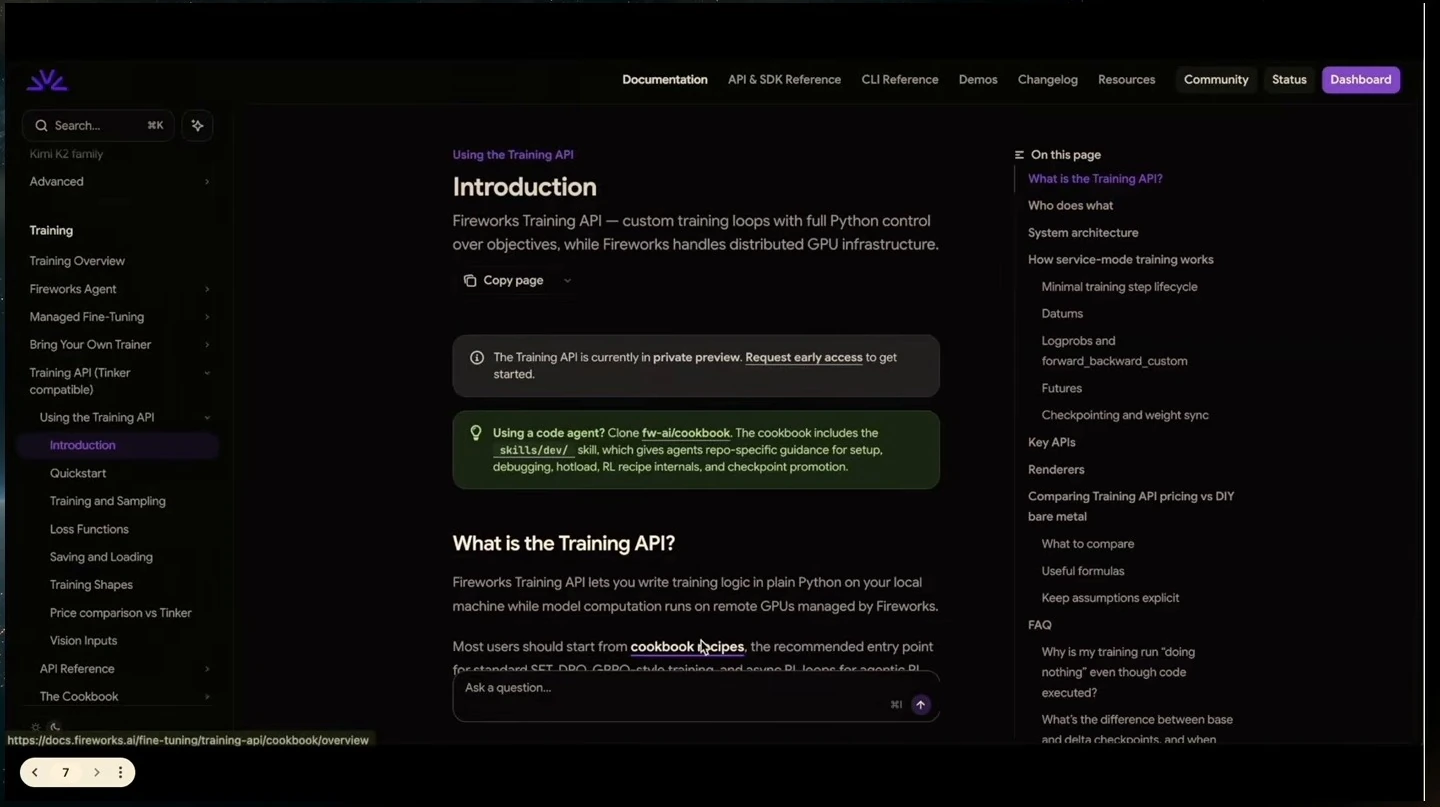Follow the Request early access link
This screenshot has height=807, width=1440.
804,358
